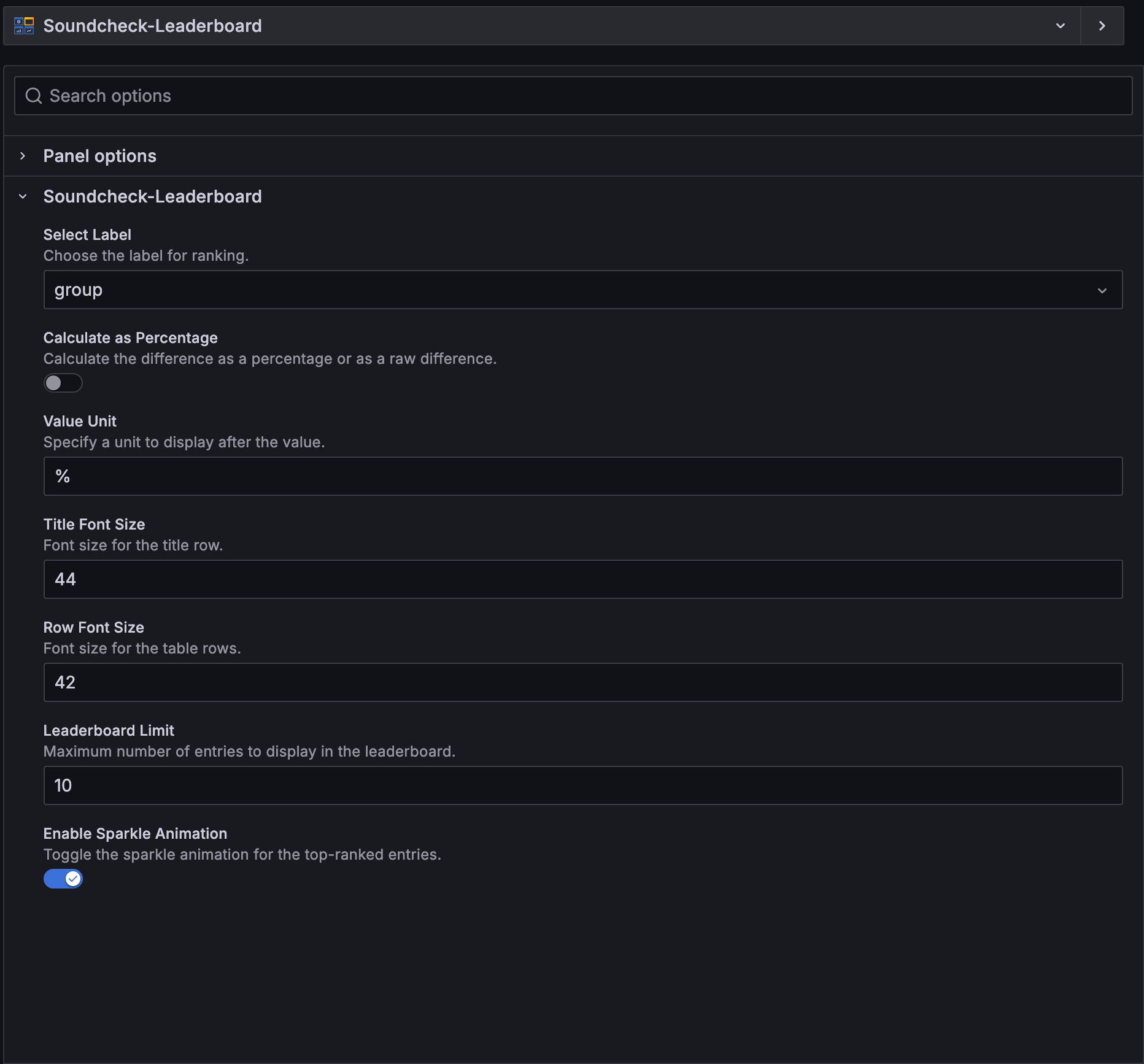Toggle Calculate as Percentage off then verify state
Screen dimensions: 1144x1064
pos(63,382)
